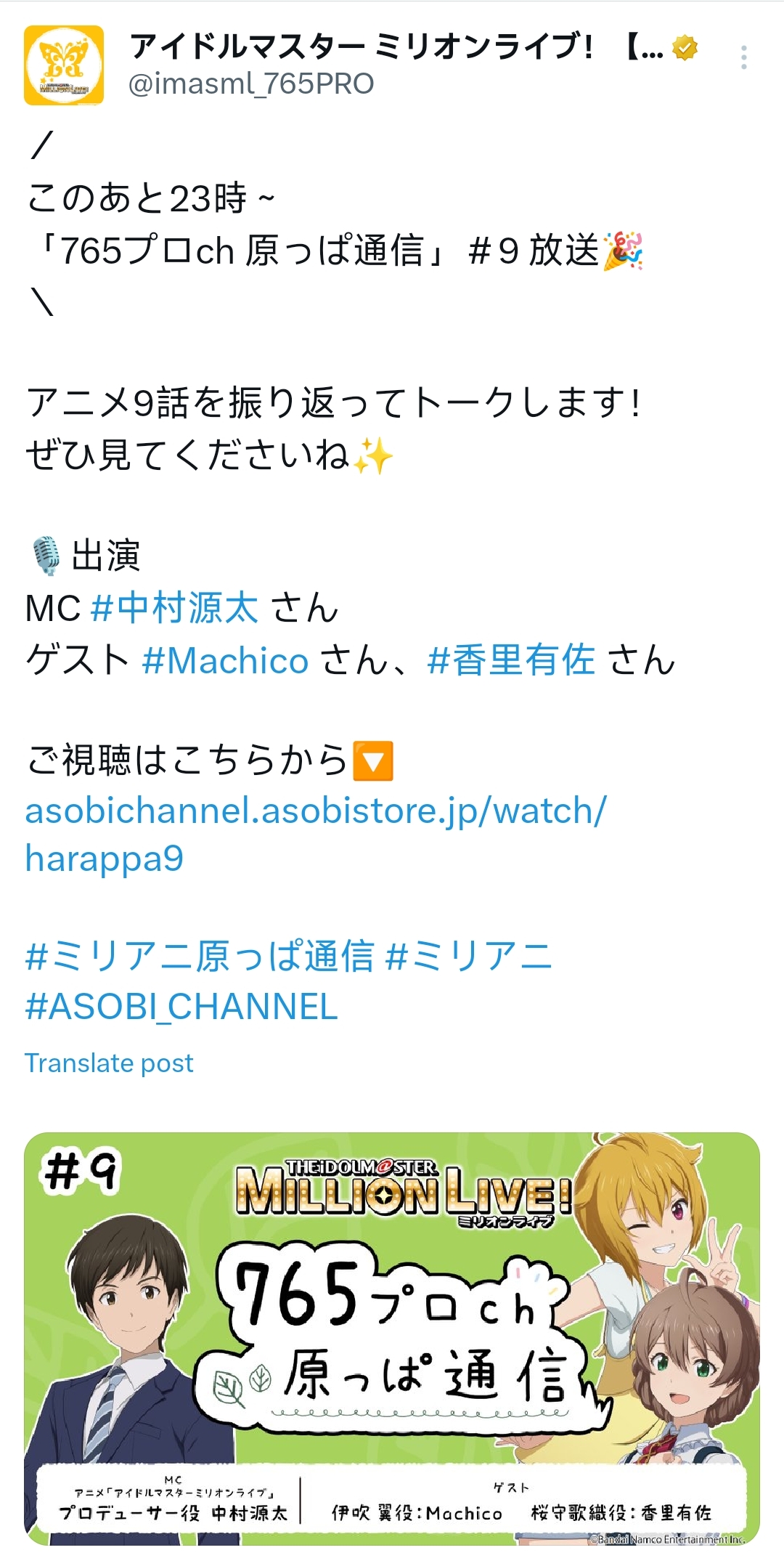Tap the orange down-arrow emoji

(372, 760)
